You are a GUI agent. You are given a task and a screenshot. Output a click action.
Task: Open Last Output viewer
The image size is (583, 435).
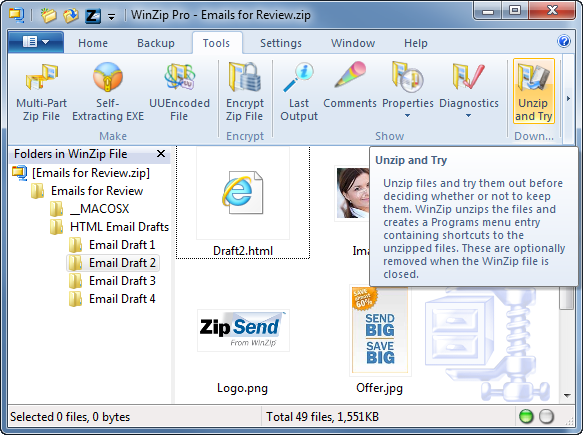pyautogui.click(x=299, y=92)
